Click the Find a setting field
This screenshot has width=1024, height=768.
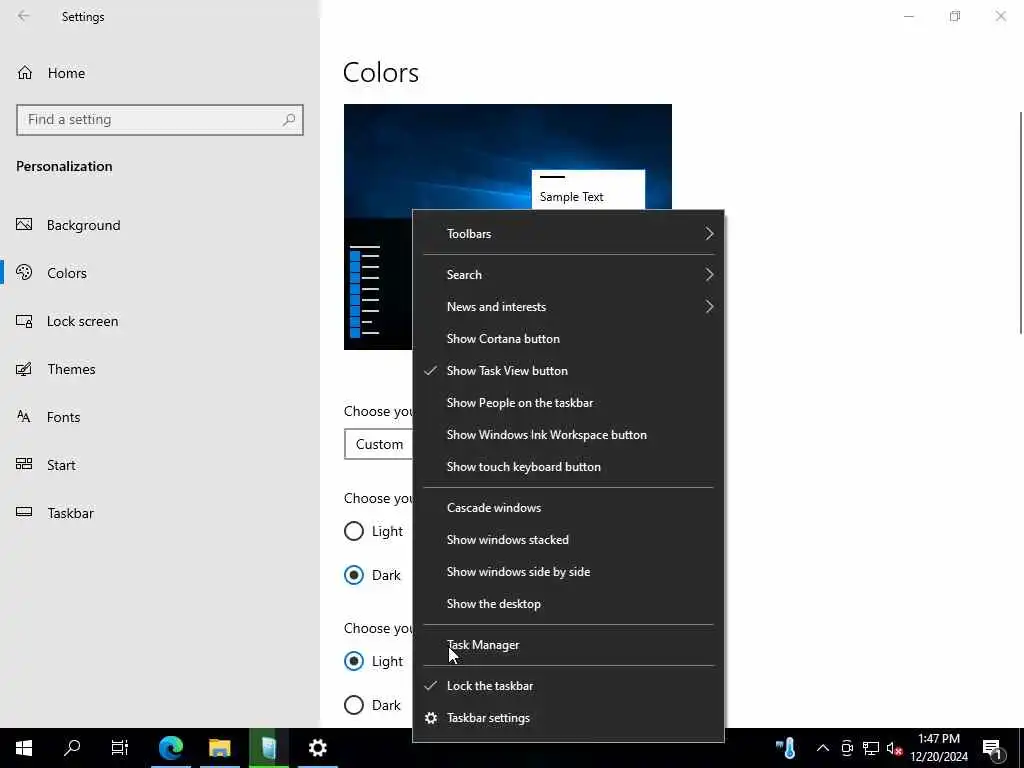(x=160, y=120)
